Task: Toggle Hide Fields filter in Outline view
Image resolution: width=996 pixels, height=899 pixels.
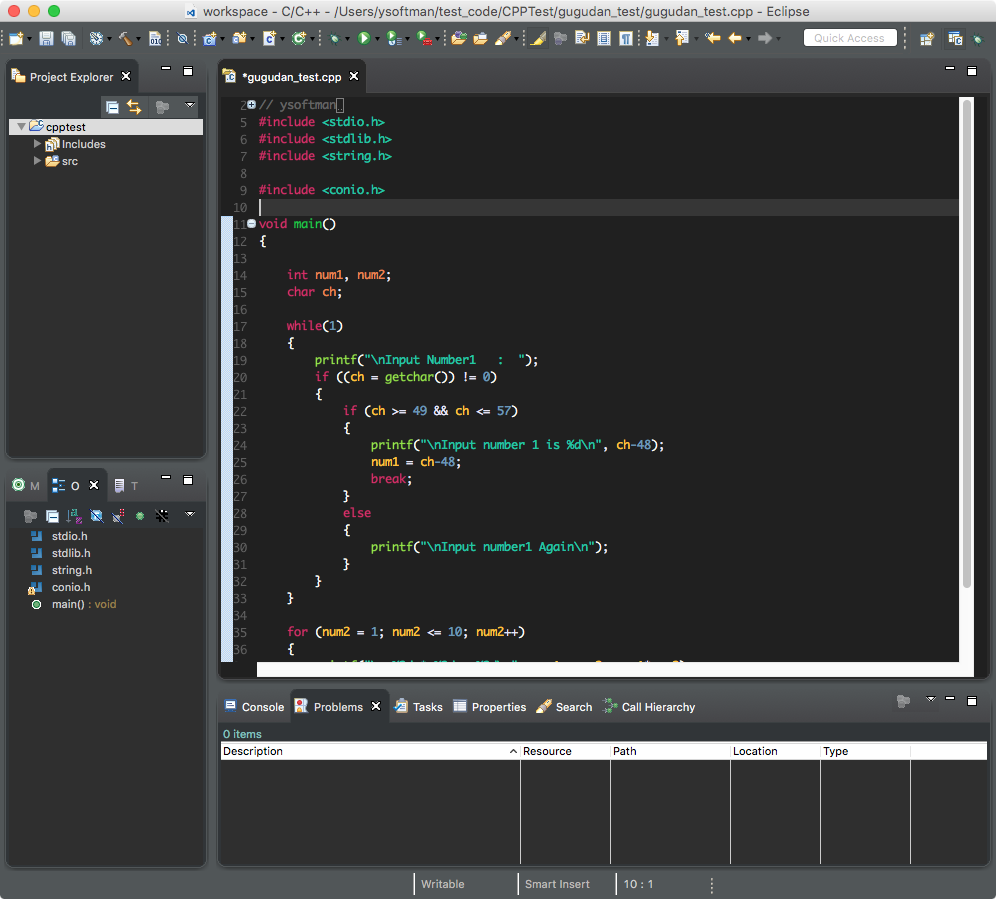Action: pos(97,516)
